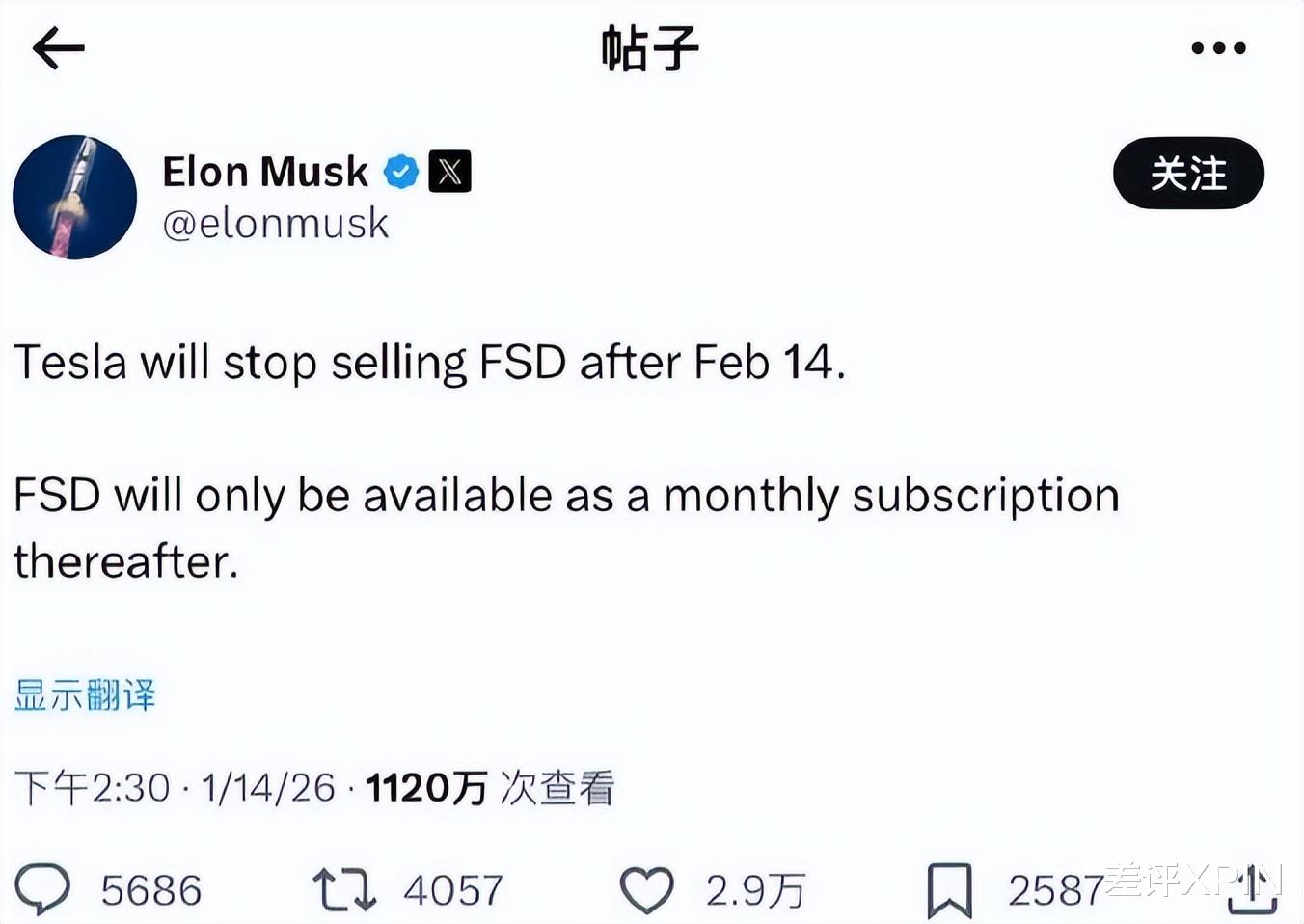Tap the 关注 follow button
The image size is (1304, 924).
click(x=1188, y=174)
